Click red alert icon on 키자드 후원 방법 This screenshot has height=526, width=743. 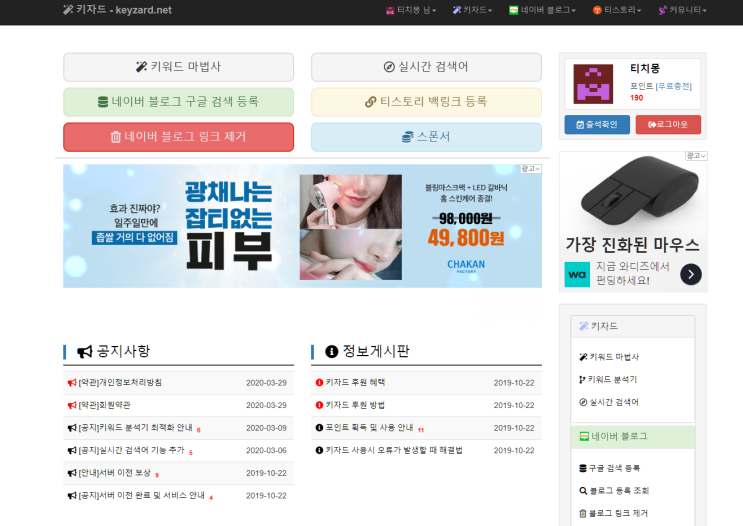[x=319, y=405]
